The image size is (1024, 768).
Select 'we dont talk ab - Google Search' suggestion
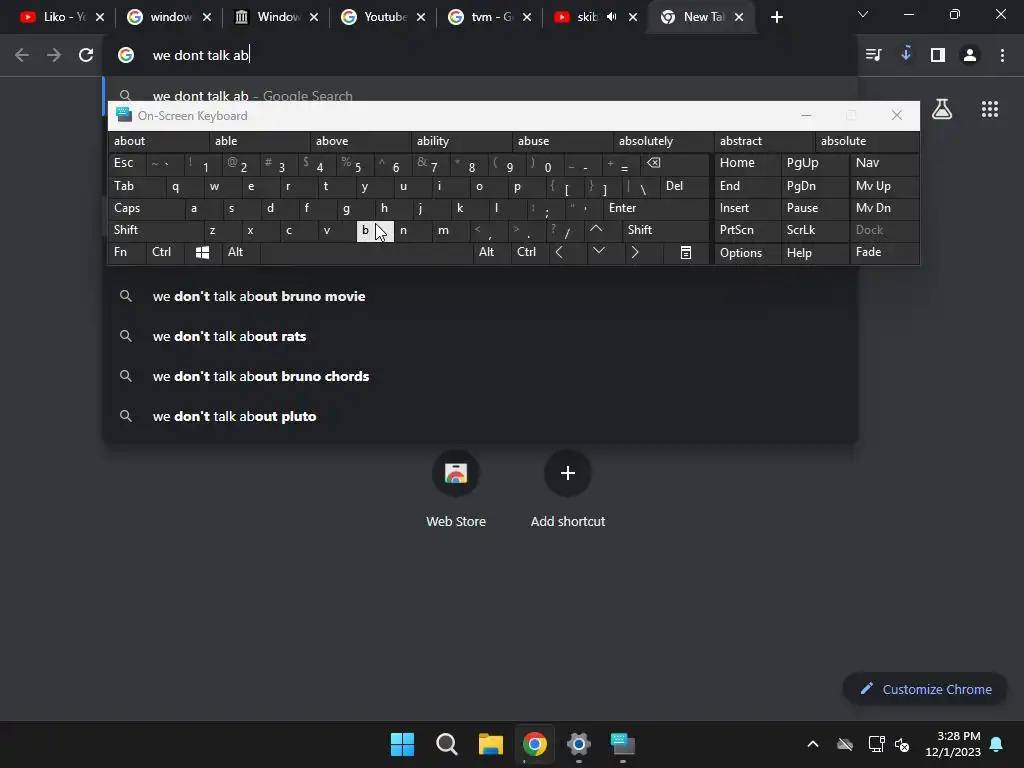click(481, 91)
